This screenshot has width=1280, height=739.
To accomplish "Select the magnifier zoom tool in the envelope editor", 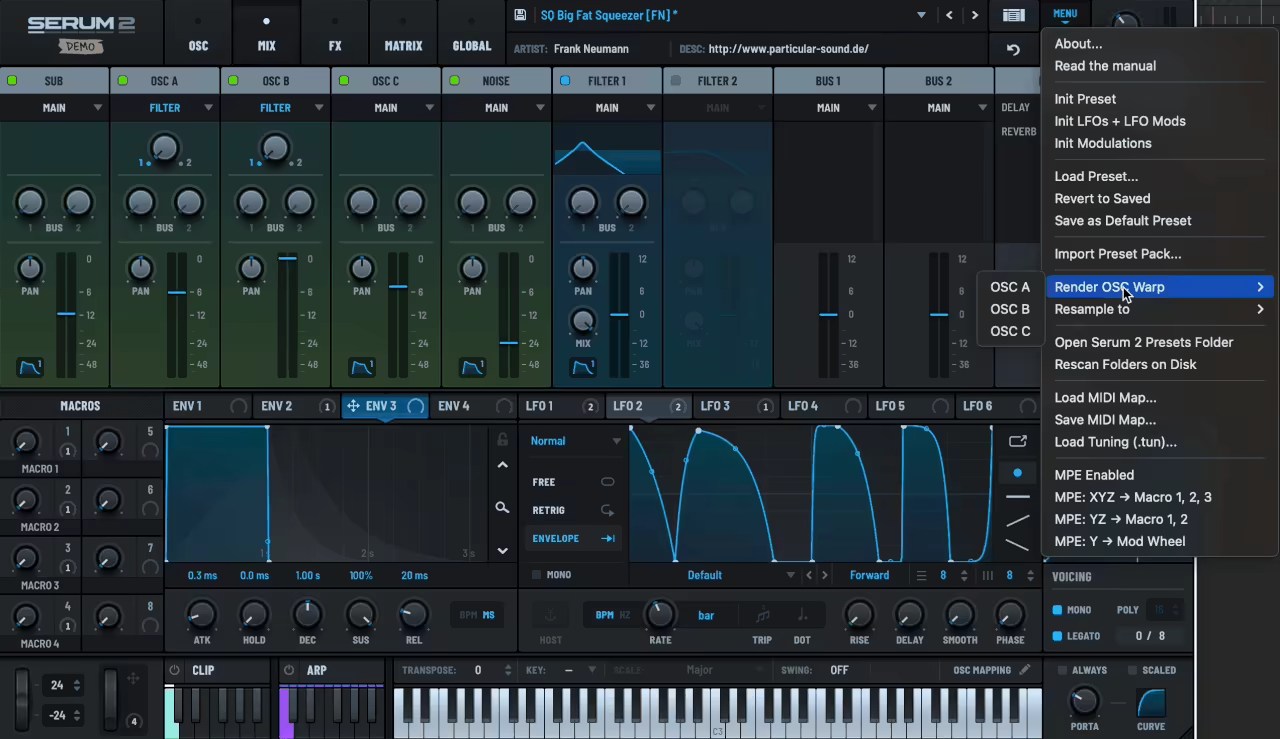I will tap(502, 508).
